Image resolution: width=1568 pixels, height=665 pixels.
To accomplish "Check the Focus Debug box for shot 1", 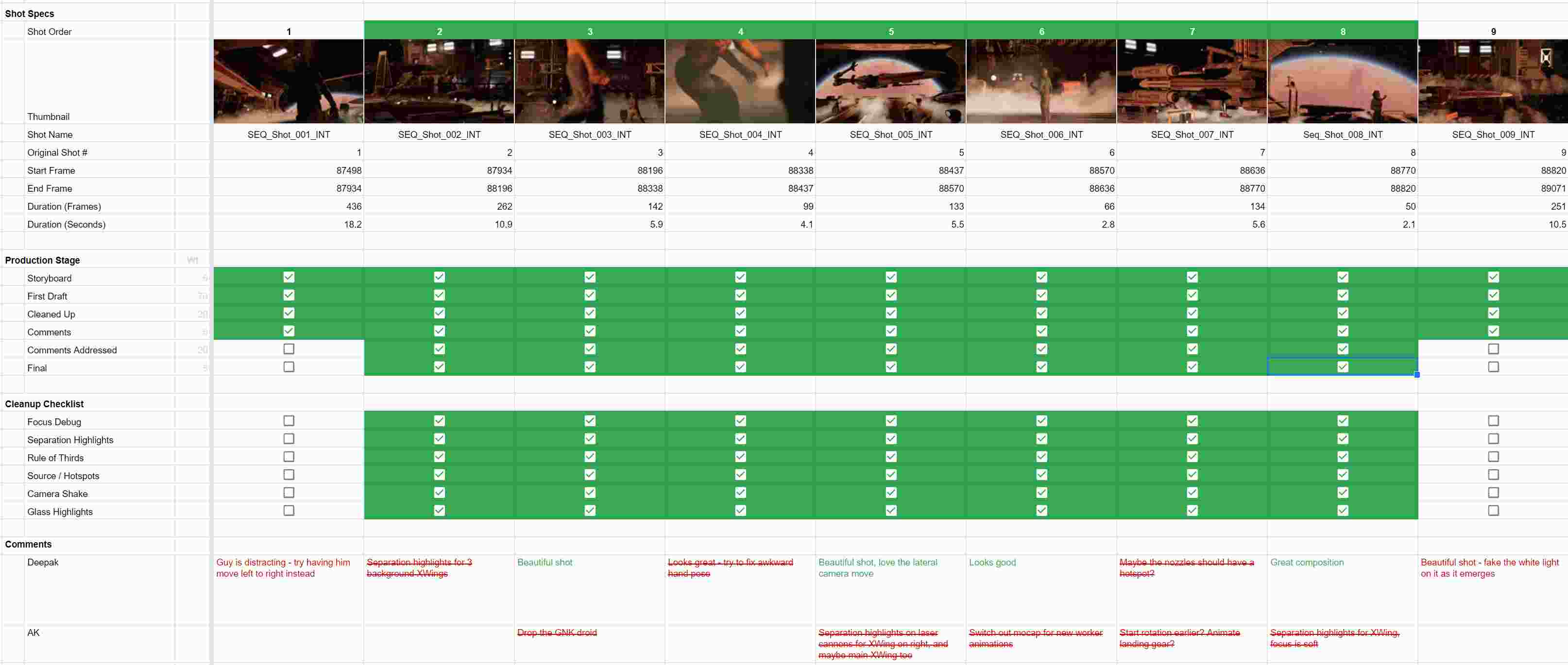I will pos(288,420).
